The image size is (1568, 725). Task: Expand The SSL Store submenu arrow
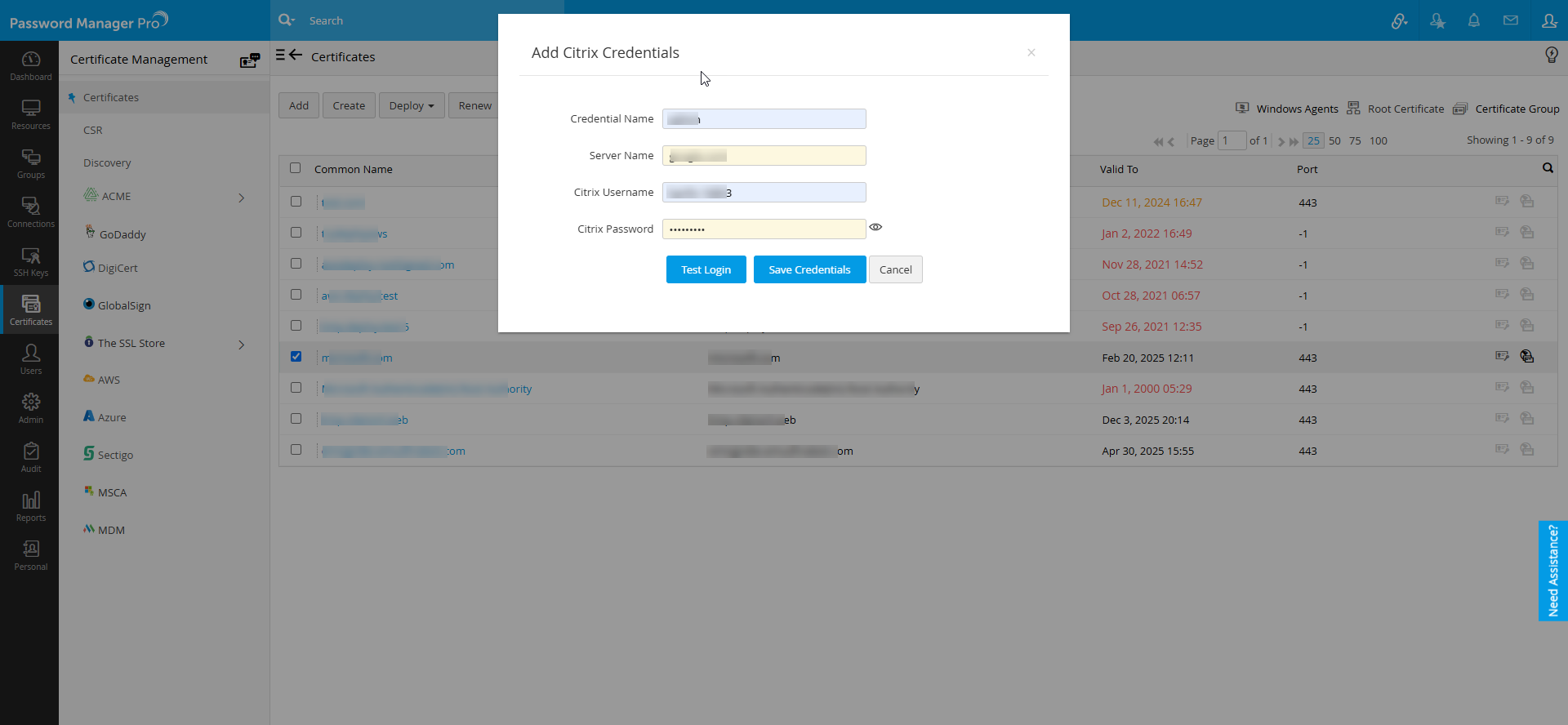[242, 345]
